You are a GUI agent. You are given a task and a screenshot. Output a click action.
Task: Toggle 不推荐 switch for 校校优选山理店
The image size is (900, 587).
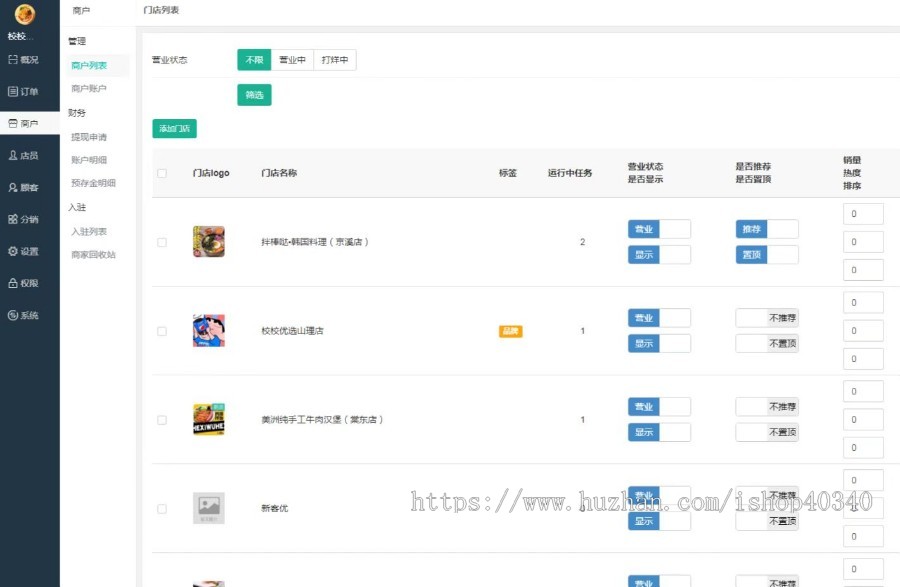pyautogui.click(x=767, y=318)
